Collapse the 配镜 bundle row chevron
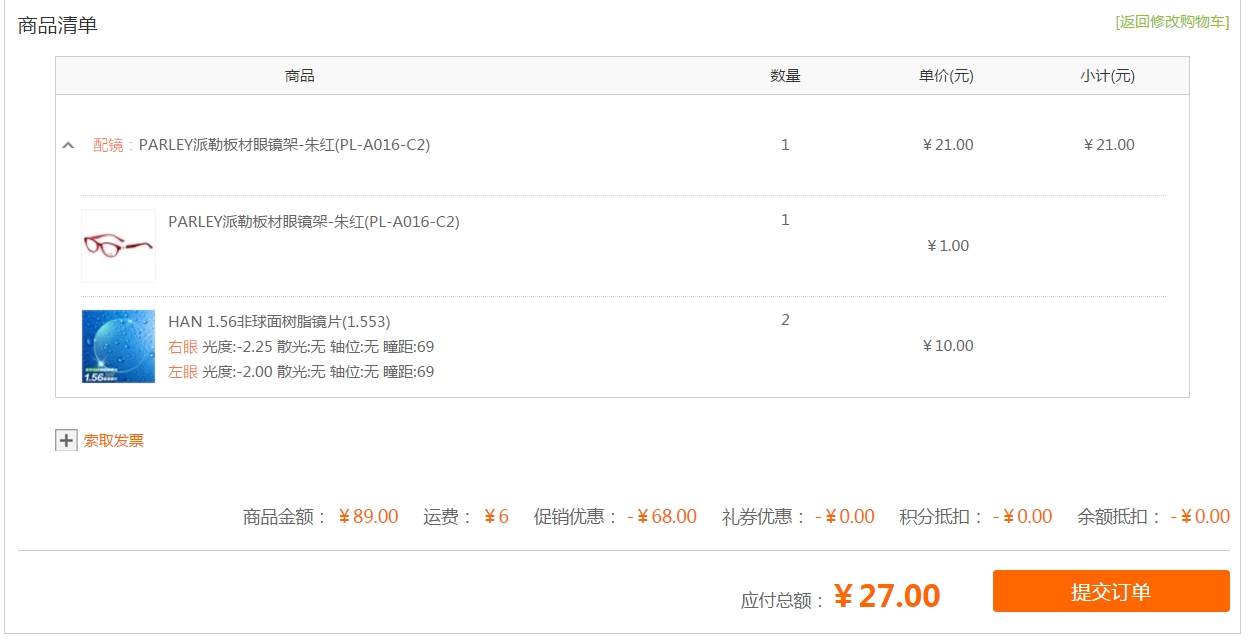Viewport: 1251px width, 640px height. point(68,145)
